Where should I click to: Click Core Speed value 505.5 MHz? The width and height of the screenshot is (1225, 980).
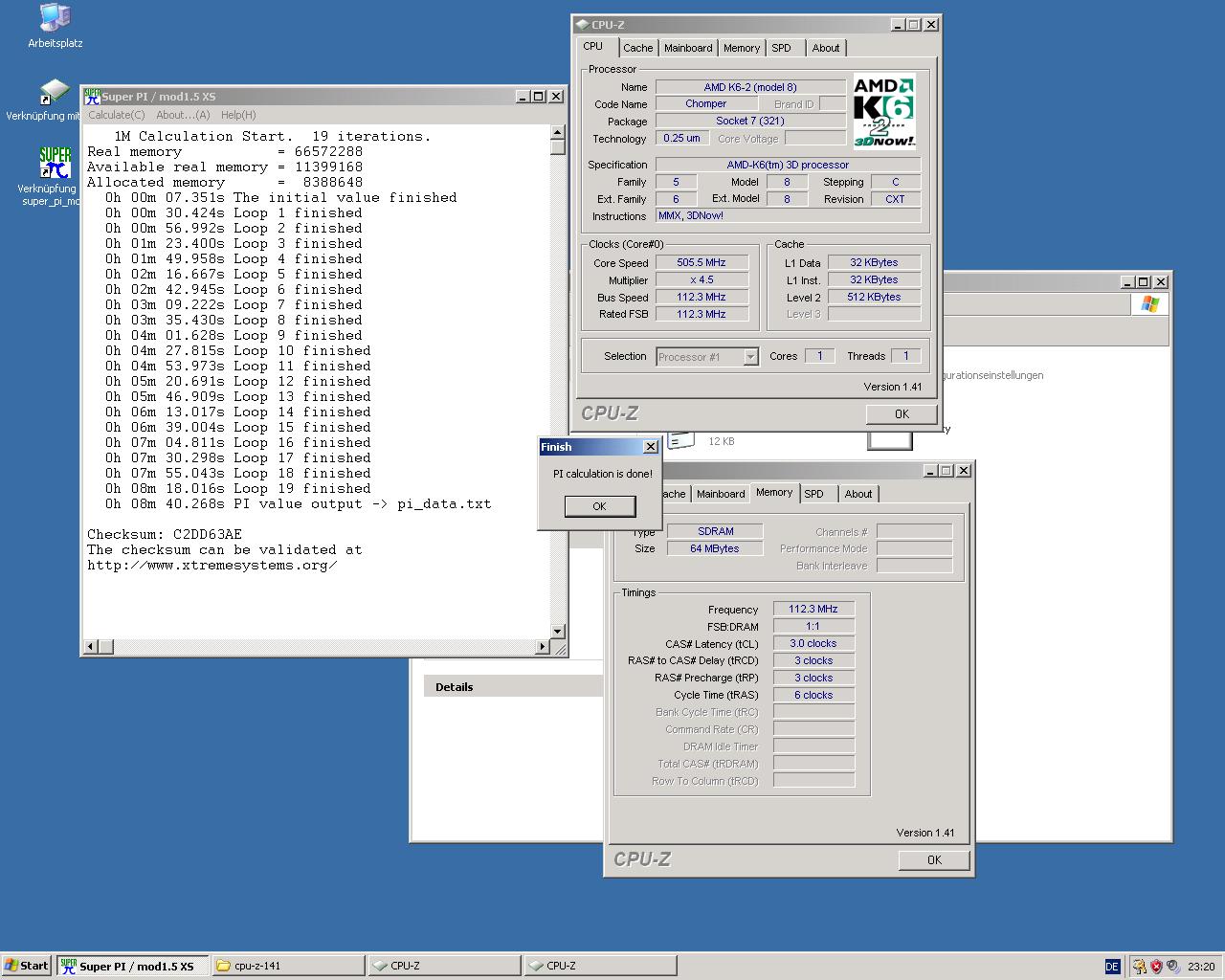coord(702,262)
